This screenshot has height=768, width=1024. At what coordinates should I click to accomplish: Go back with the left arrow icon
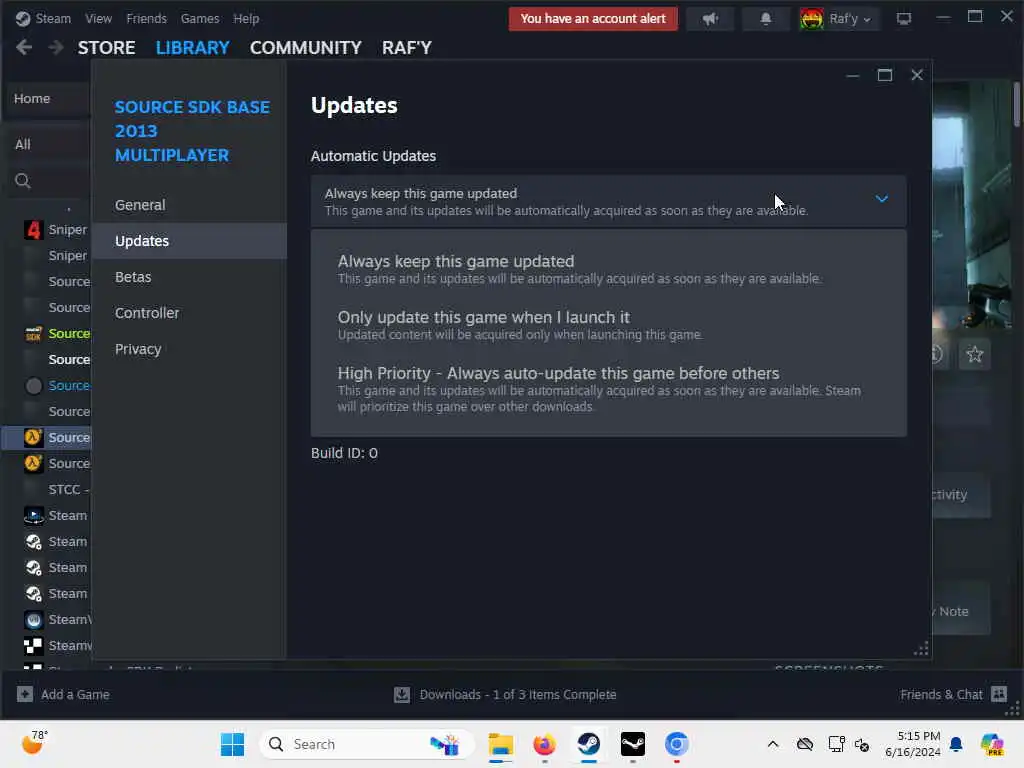(x=24, y=48)
